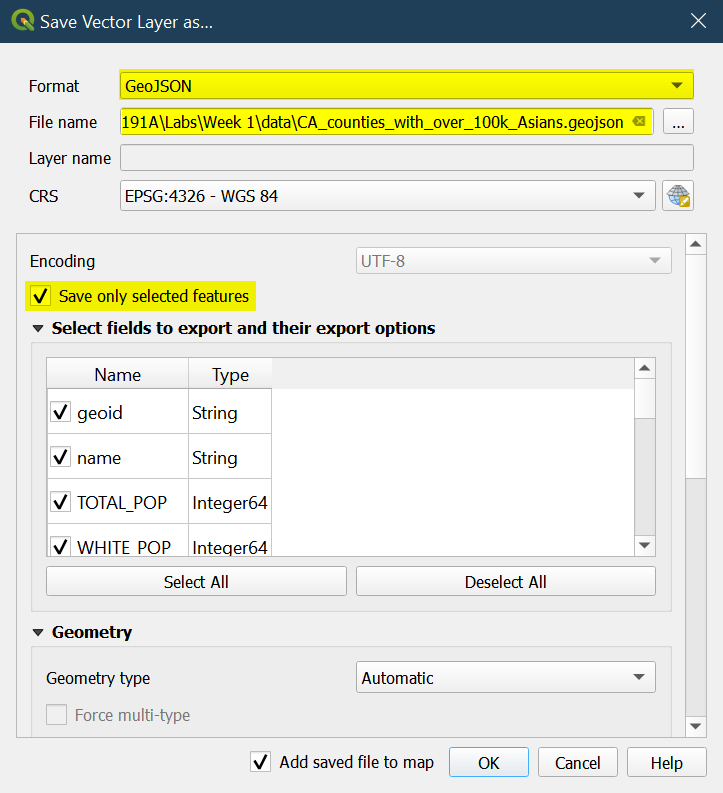
Task: Clear the file name with the X icon
Action: [x=639, y=122]
